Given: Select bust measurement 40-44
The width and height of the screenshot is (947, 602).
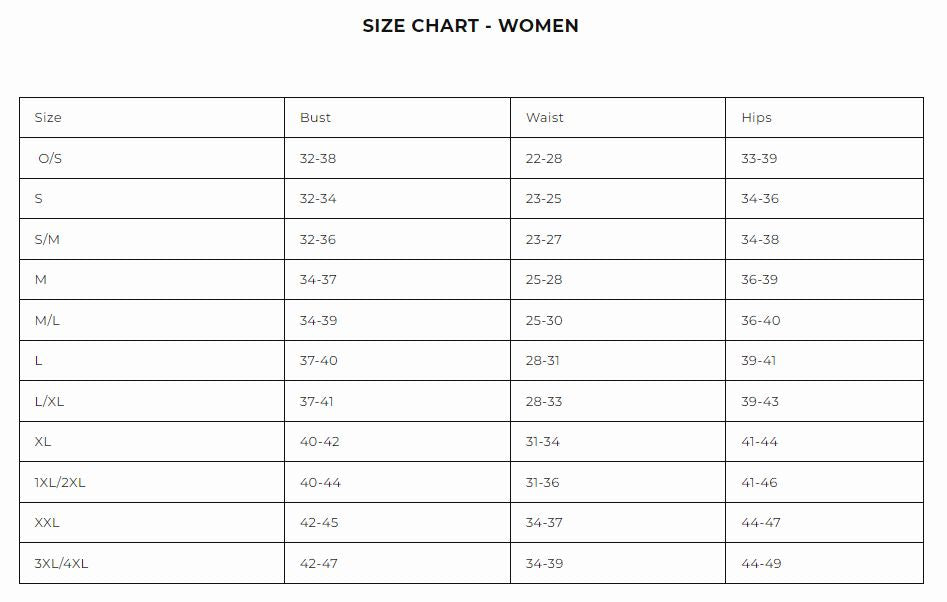Looking at the screenshot, I should point(320,483).
